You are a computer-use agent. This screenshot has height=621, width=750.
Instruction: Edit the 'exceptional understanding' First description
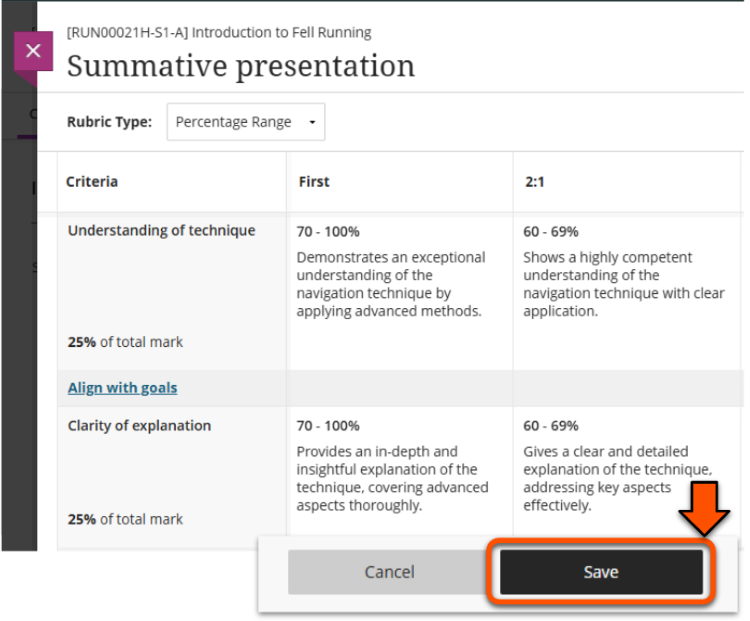click(x=391, y=284)
